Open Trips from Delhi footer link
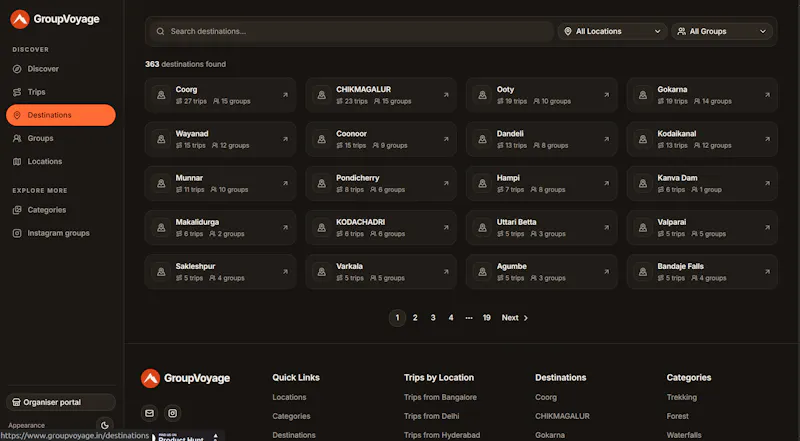This screenshot has height=441, width=800. (432, 416)
